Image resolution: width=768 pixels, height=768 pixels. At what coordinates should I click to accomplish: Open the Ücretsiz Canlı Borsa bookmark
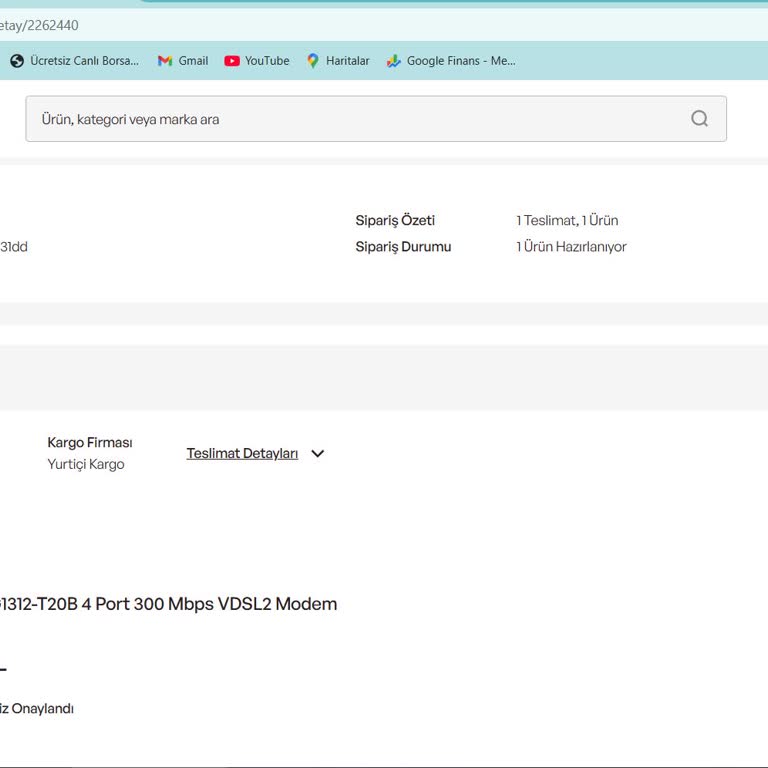pos(75,61)
